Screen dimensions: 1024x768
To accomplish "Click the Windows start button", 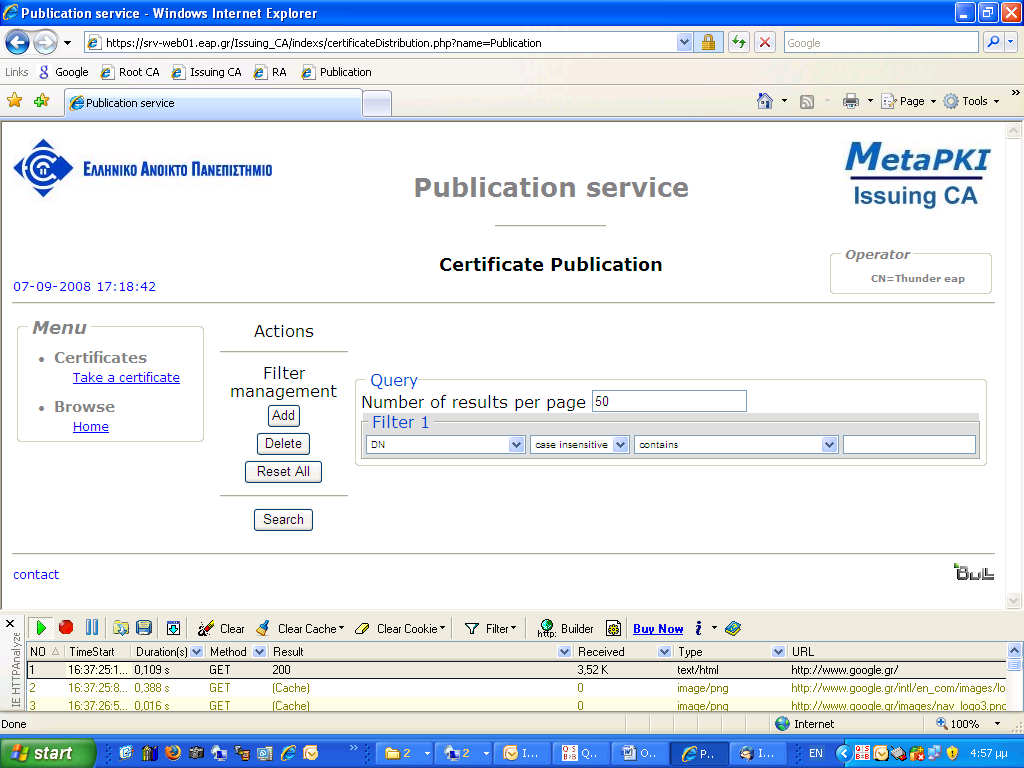I will coord(48,753).
